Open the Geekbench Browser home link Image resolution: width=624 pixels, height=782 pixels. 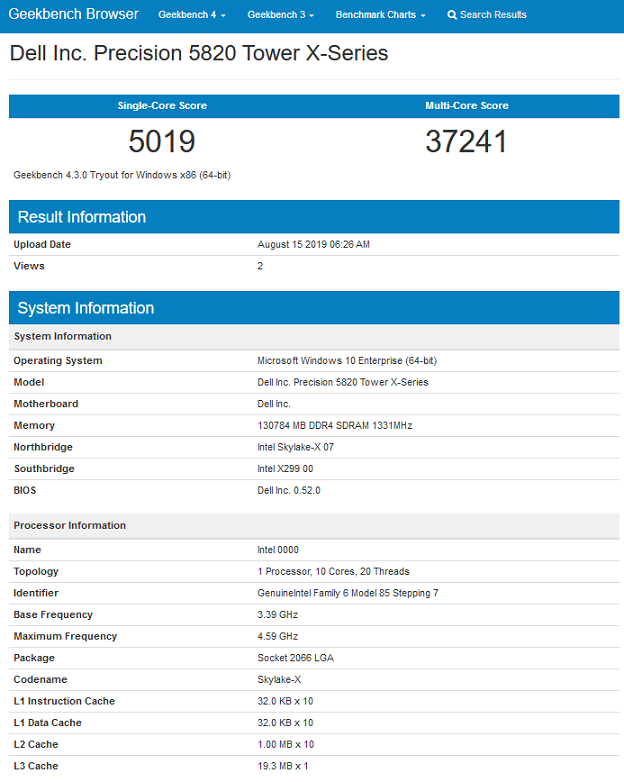73,14
